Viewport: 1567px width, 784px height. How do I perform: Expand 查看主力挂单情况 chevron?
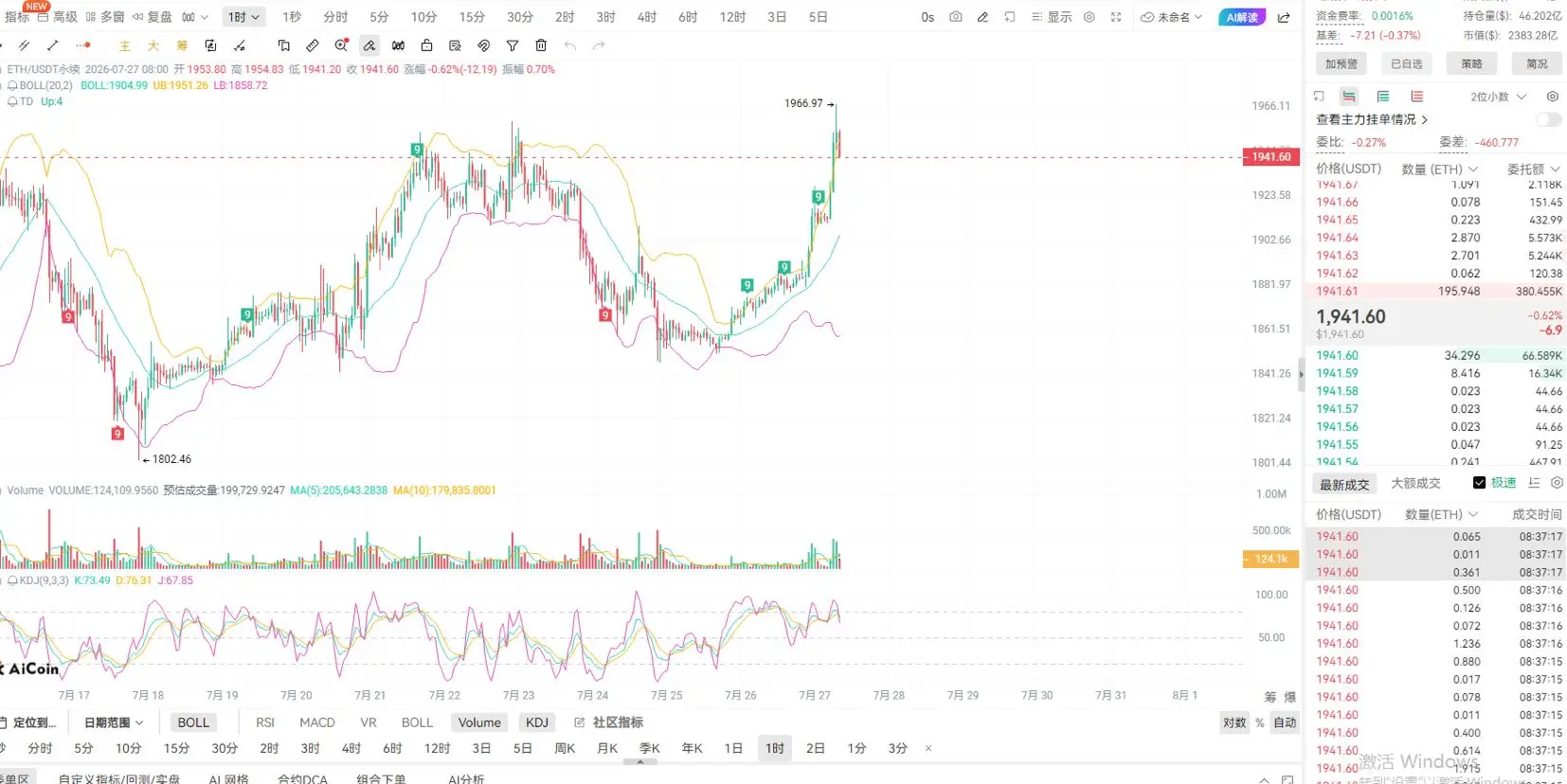click(1424, 119)
